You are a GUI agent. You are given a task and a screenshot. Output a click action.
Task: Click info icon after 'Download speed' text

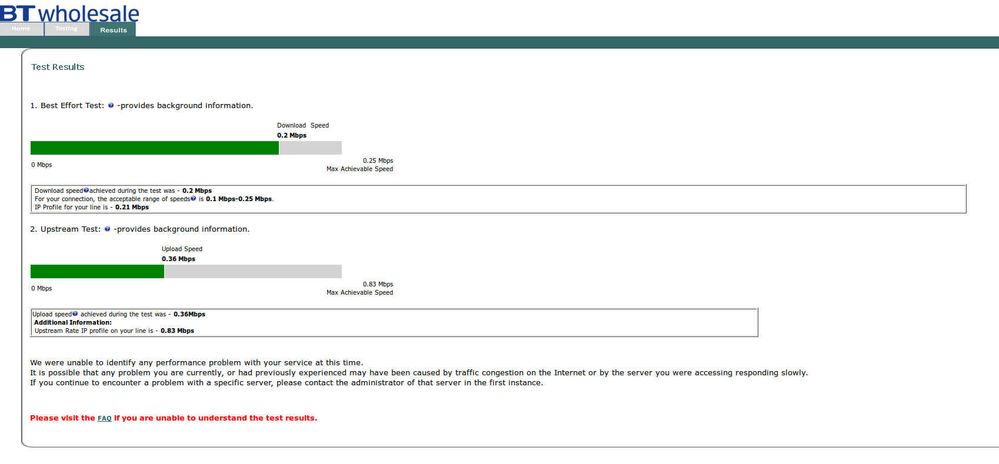point(86,190)
